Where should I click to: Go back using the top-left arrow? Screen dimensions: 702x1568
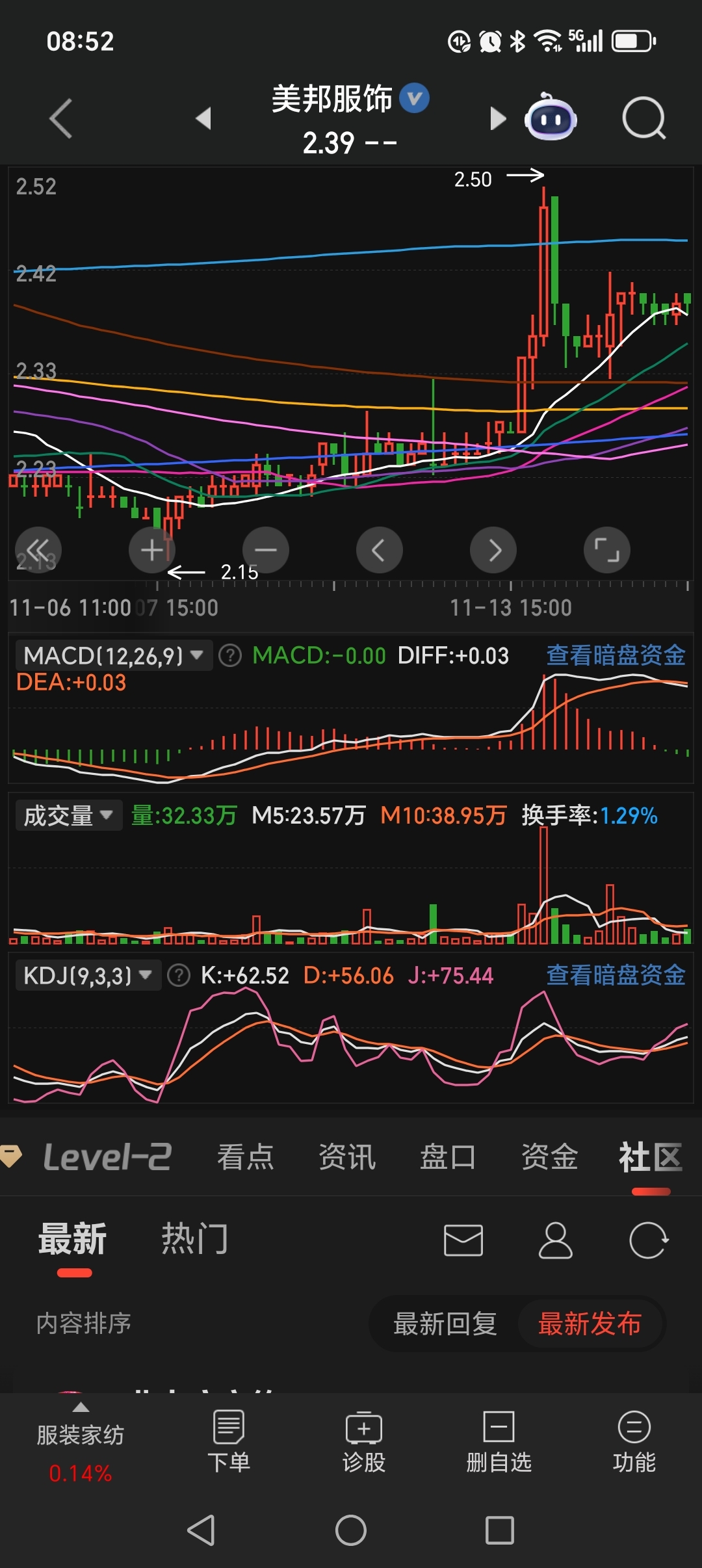point(60,118)
